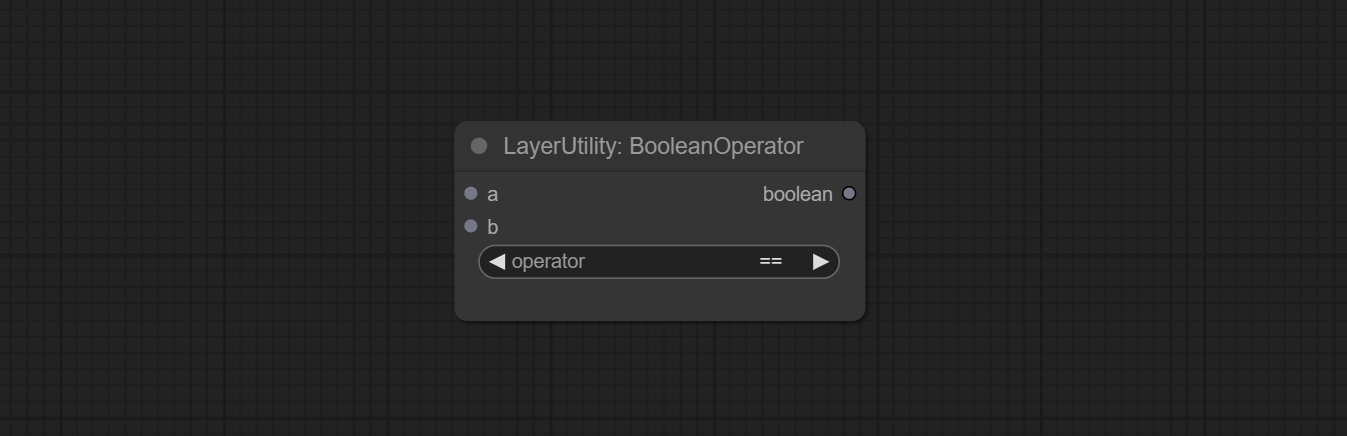This screenshot has height=436, width=1347.
Task: Click the input socket next to b
Action: (471, 226)
